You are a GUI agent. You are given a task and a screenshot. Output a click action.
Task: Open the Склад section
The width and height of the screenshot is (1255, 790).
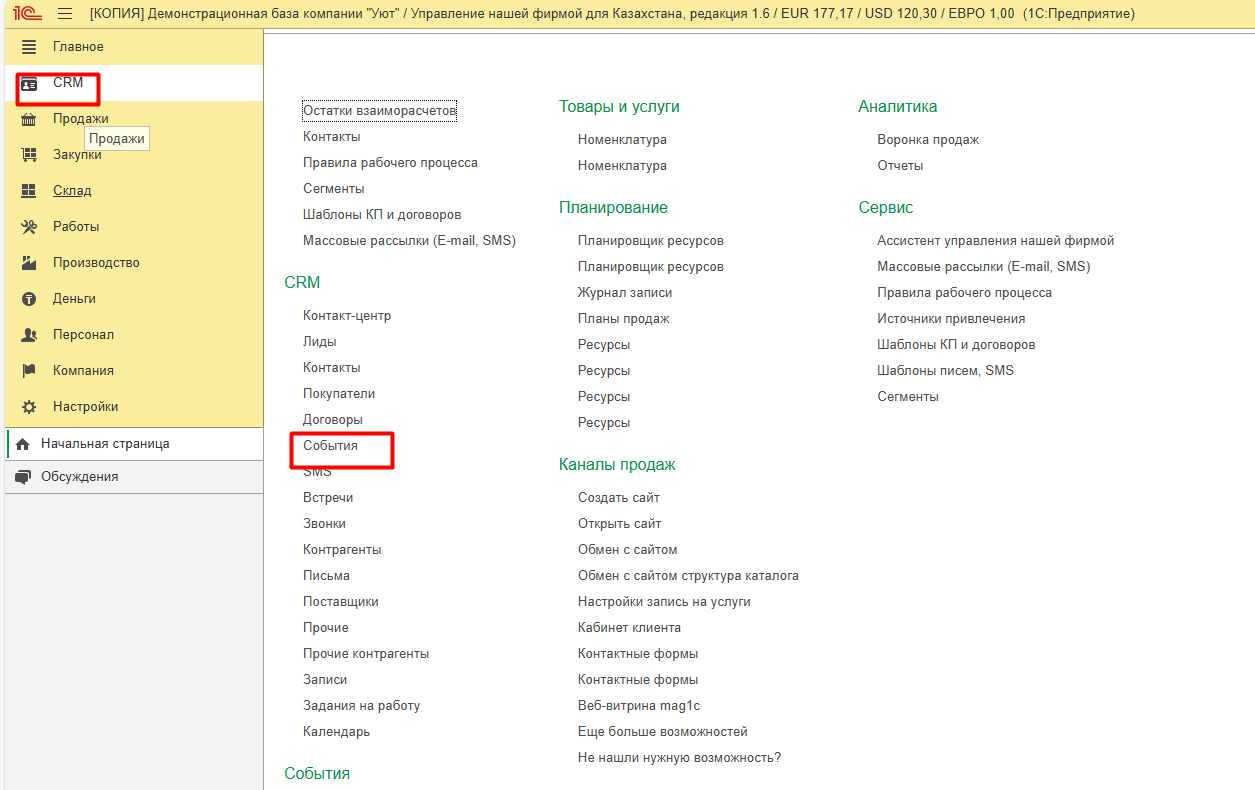134,191
